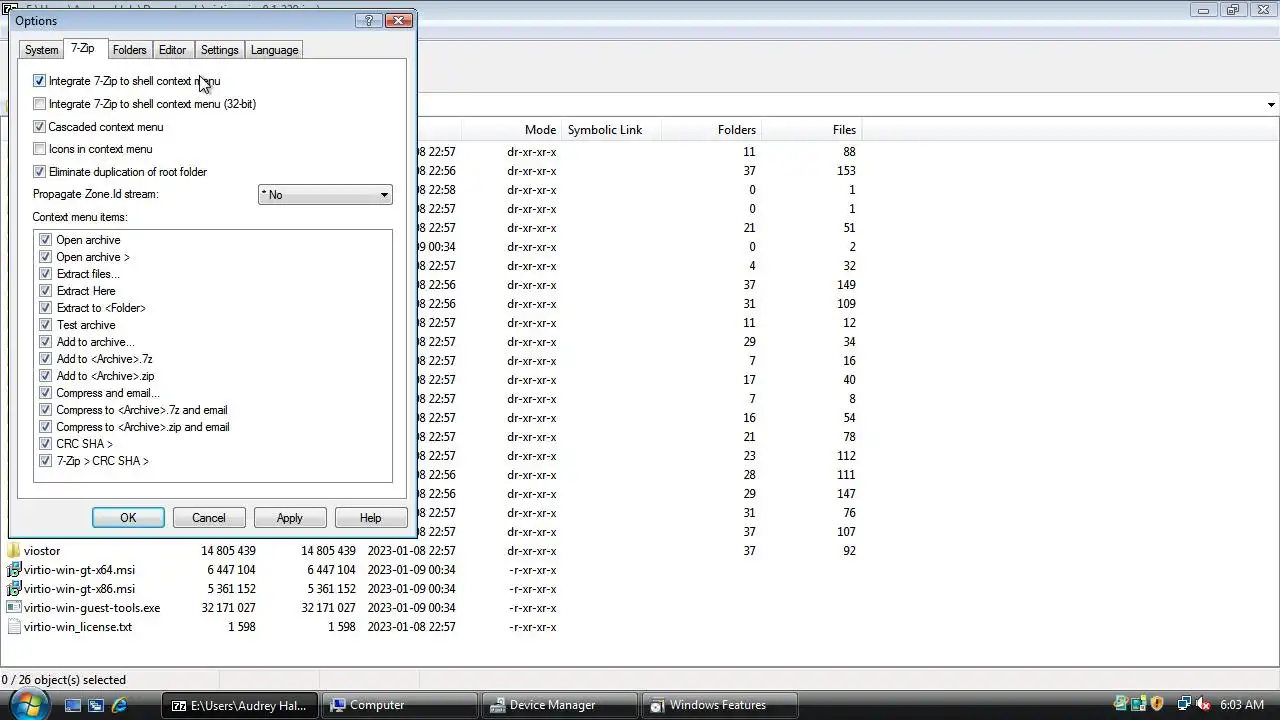Click the network tray icon
1280x720 pixels.
click(1184, 704)
